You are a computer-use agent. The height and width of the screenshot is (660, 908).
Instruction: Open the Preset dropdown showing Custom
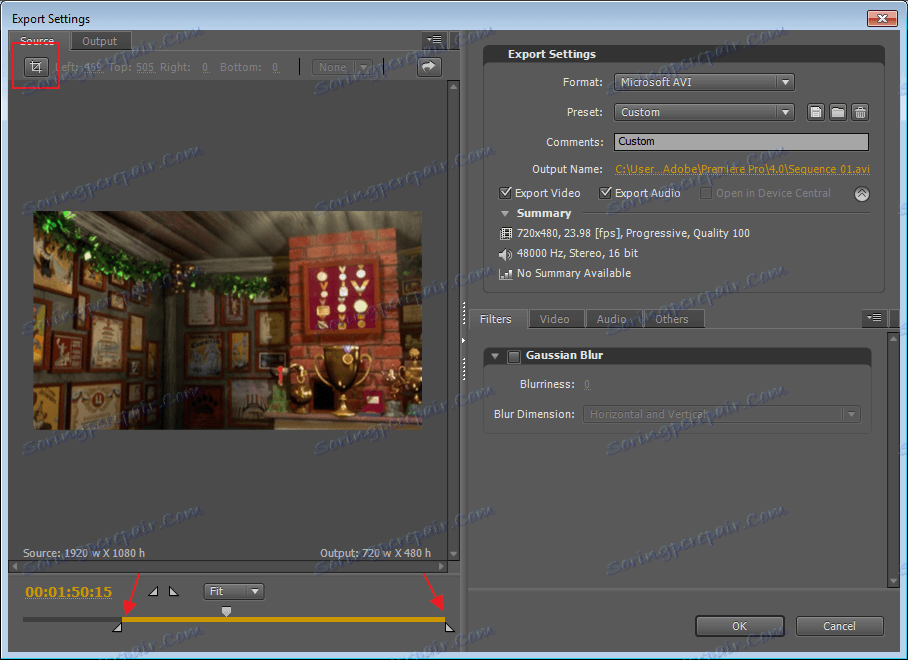(704, 112)
